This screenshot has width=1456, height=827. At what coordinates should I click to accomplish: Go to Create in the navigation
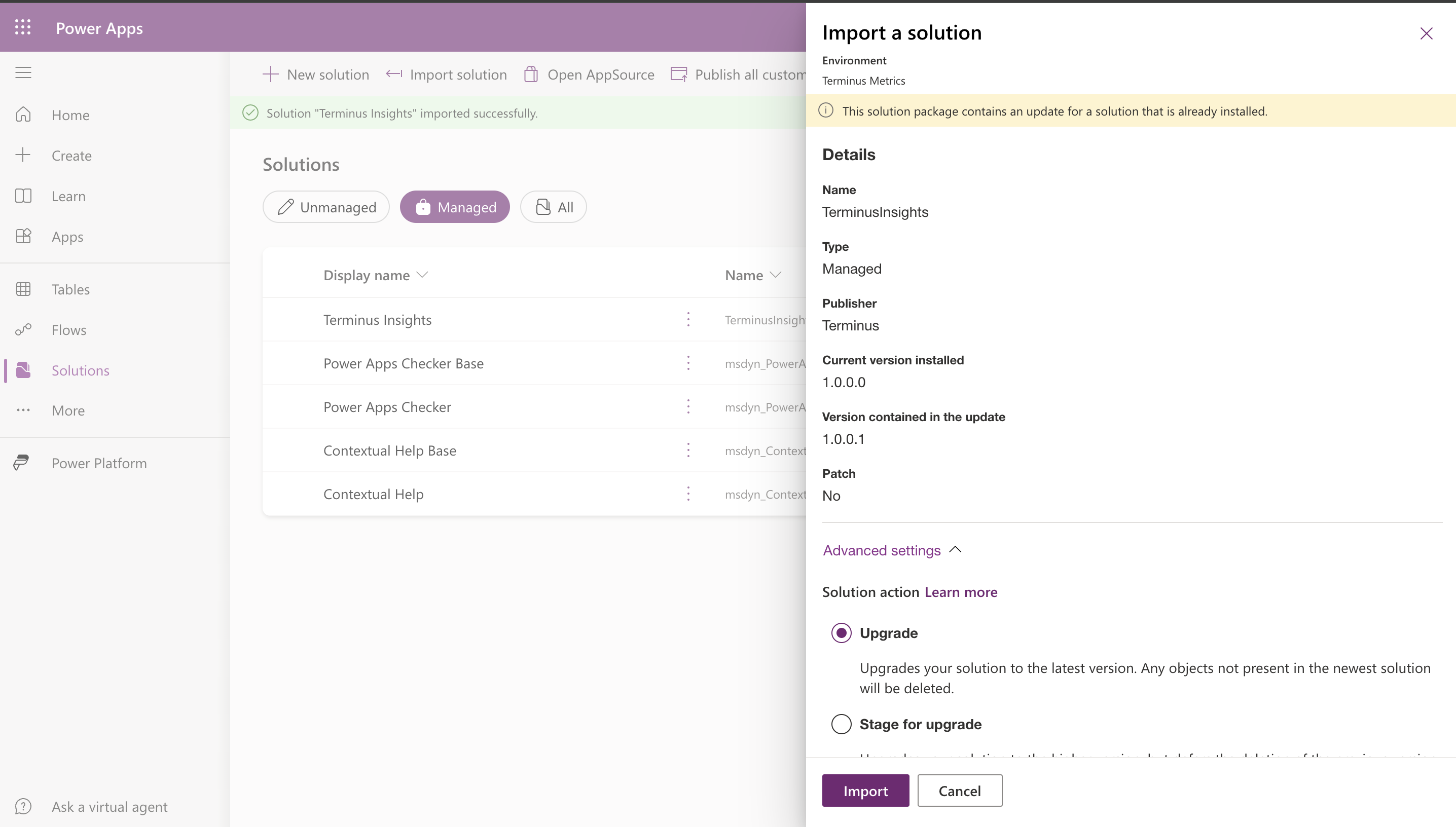71,155
